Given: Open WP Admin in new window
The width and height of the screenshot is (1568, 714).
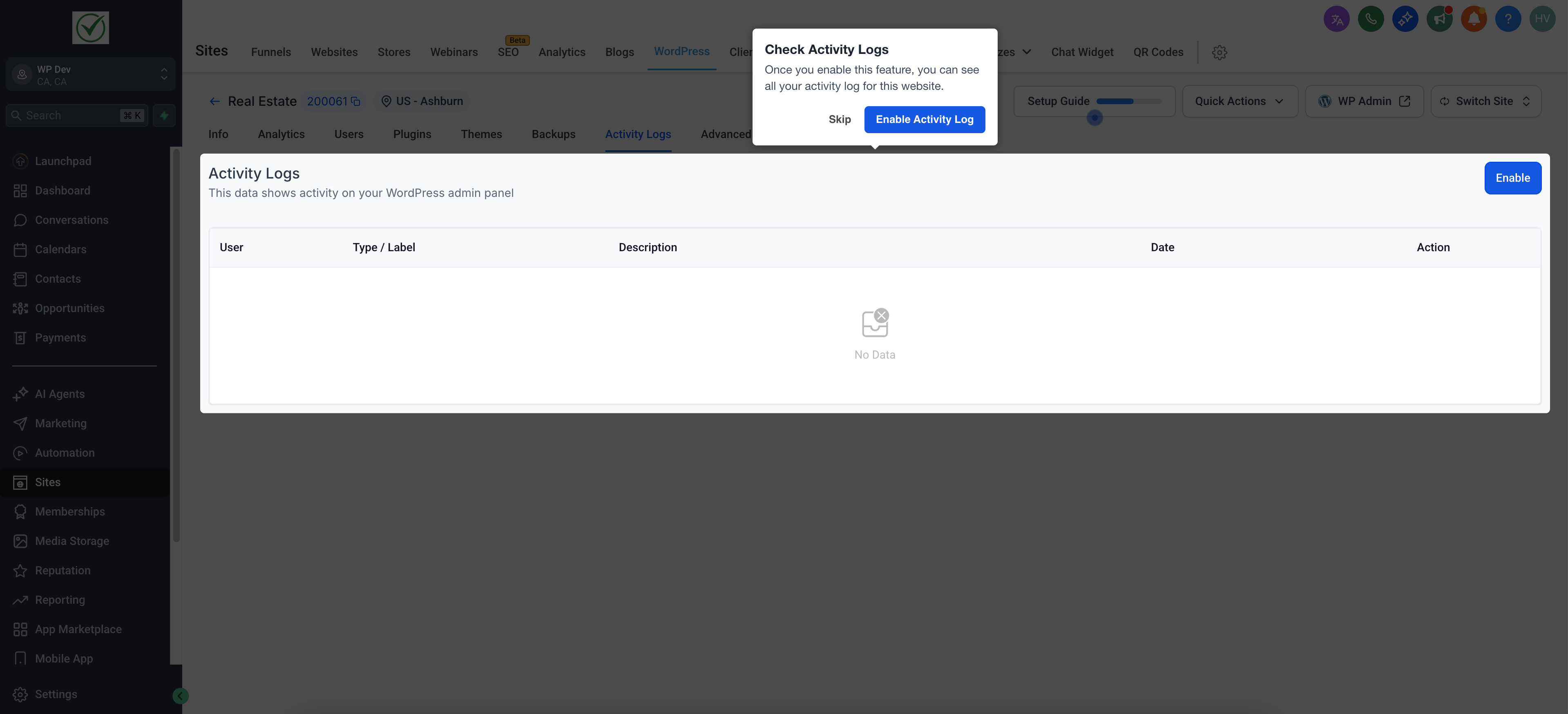Looking at the screenshot, I should click(x=1363, y=102).
